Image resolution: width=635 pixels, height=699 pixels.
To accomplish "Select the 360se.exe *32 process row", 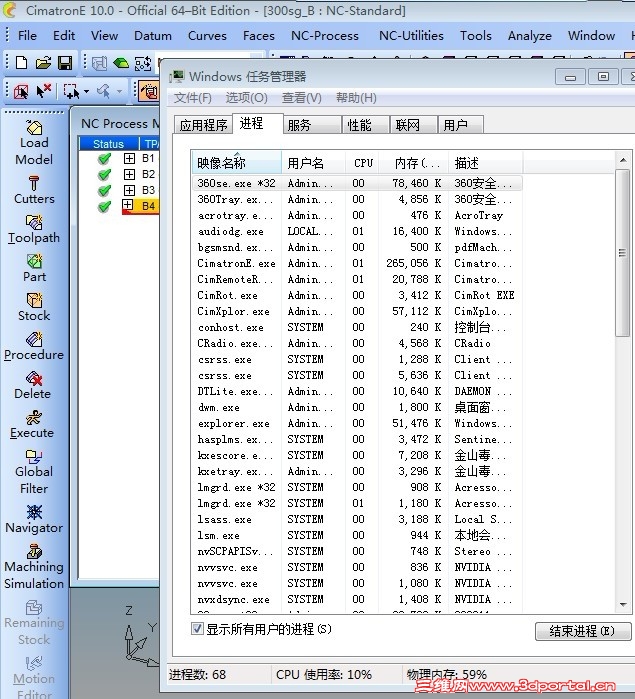I will coord(357,183).
